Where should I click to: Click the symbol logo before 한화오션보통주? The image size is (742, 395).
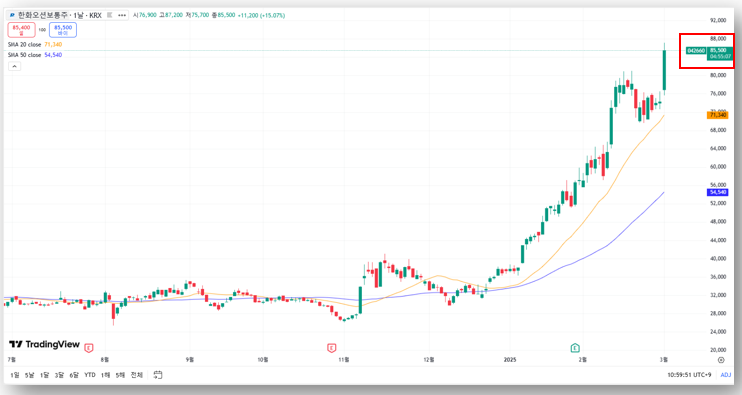click(x=12, y=15)
